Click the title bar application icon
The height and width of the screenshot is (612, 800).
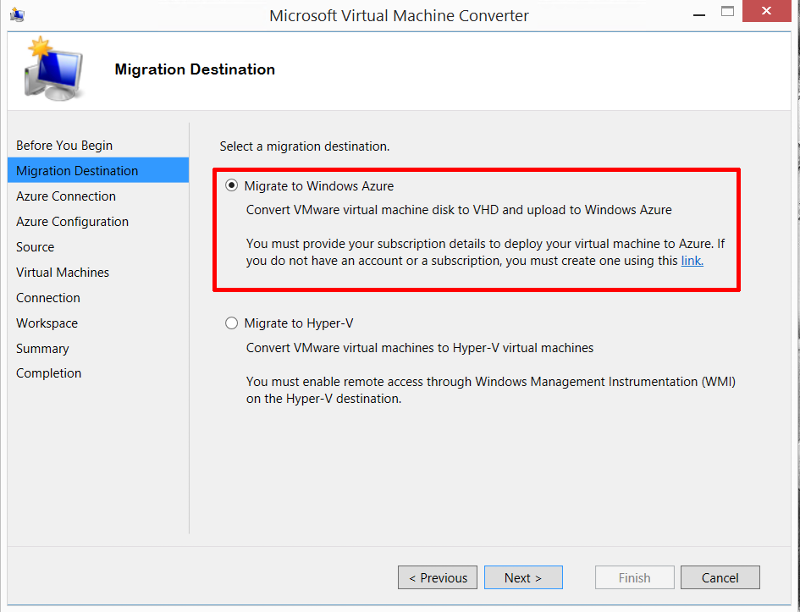[17, 15]
